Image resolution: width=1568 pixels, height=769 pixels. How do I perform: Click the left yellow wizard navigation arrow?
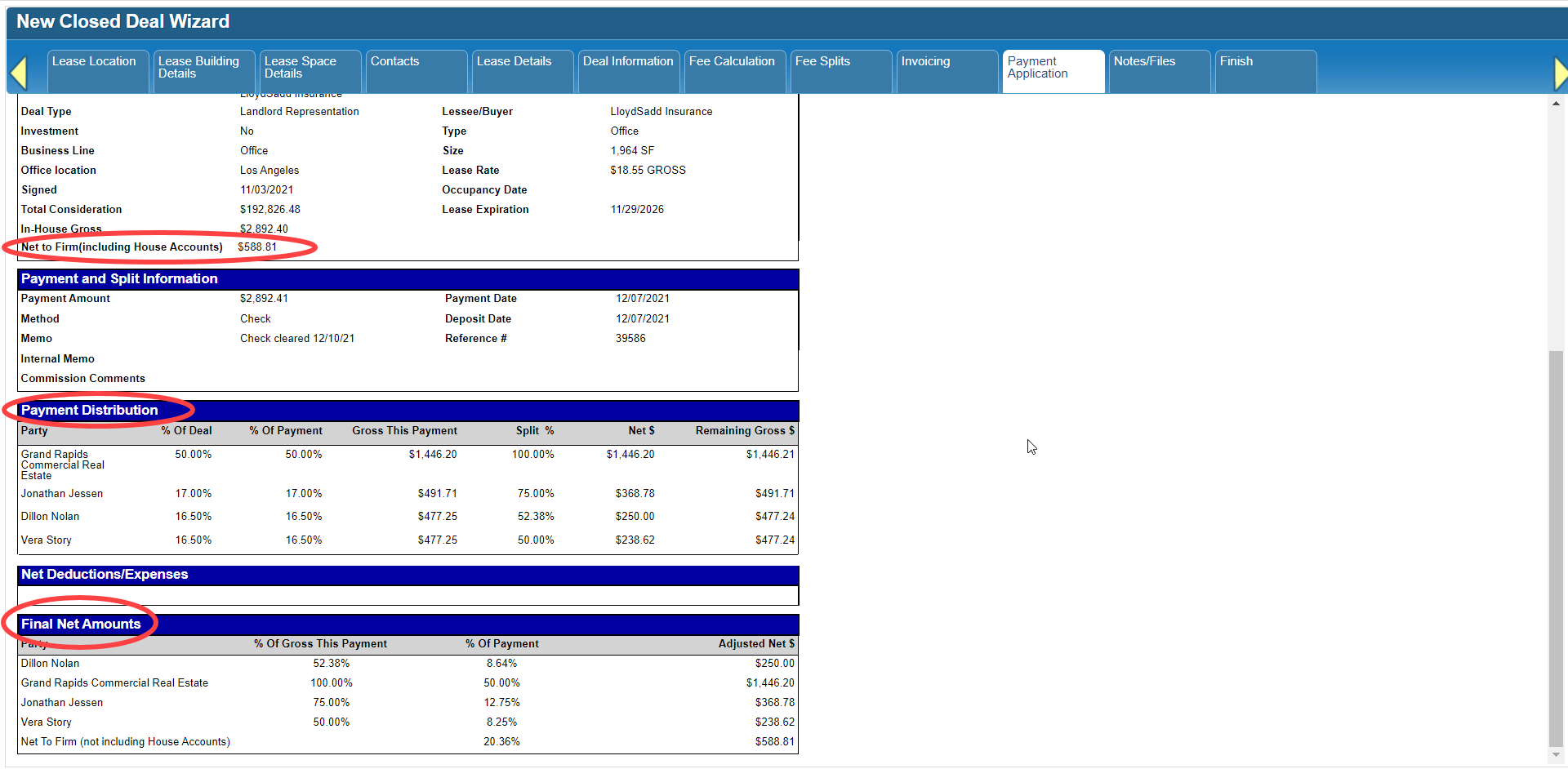coord(18,73)
